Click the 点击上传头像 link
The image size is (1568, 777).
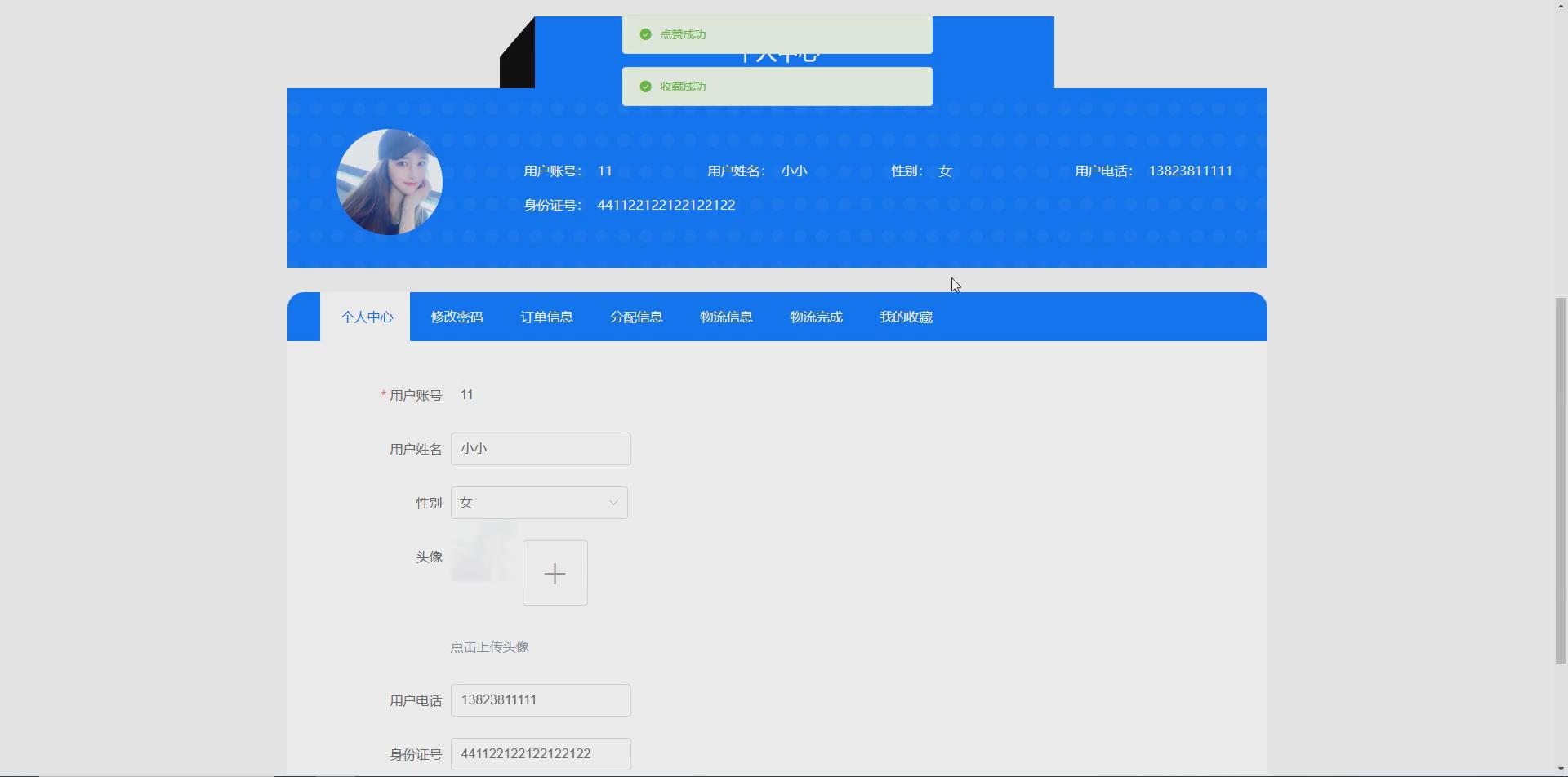click(x=489, y=646)
